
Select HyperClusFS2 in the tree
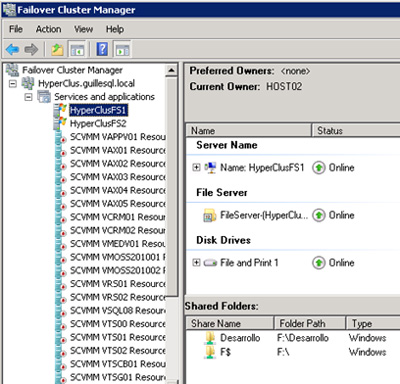98,124
